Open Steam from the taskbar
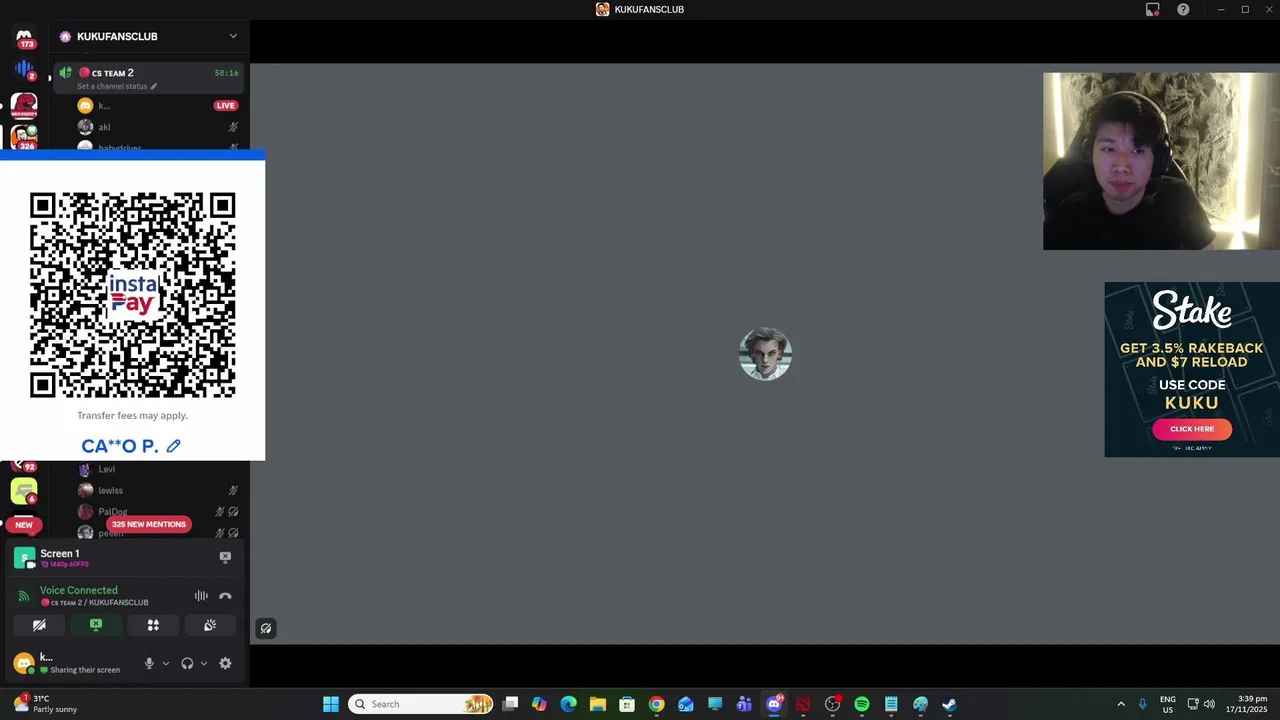Screen dimensions: 1280x720 pyautogui.click(x=949, y=704)
